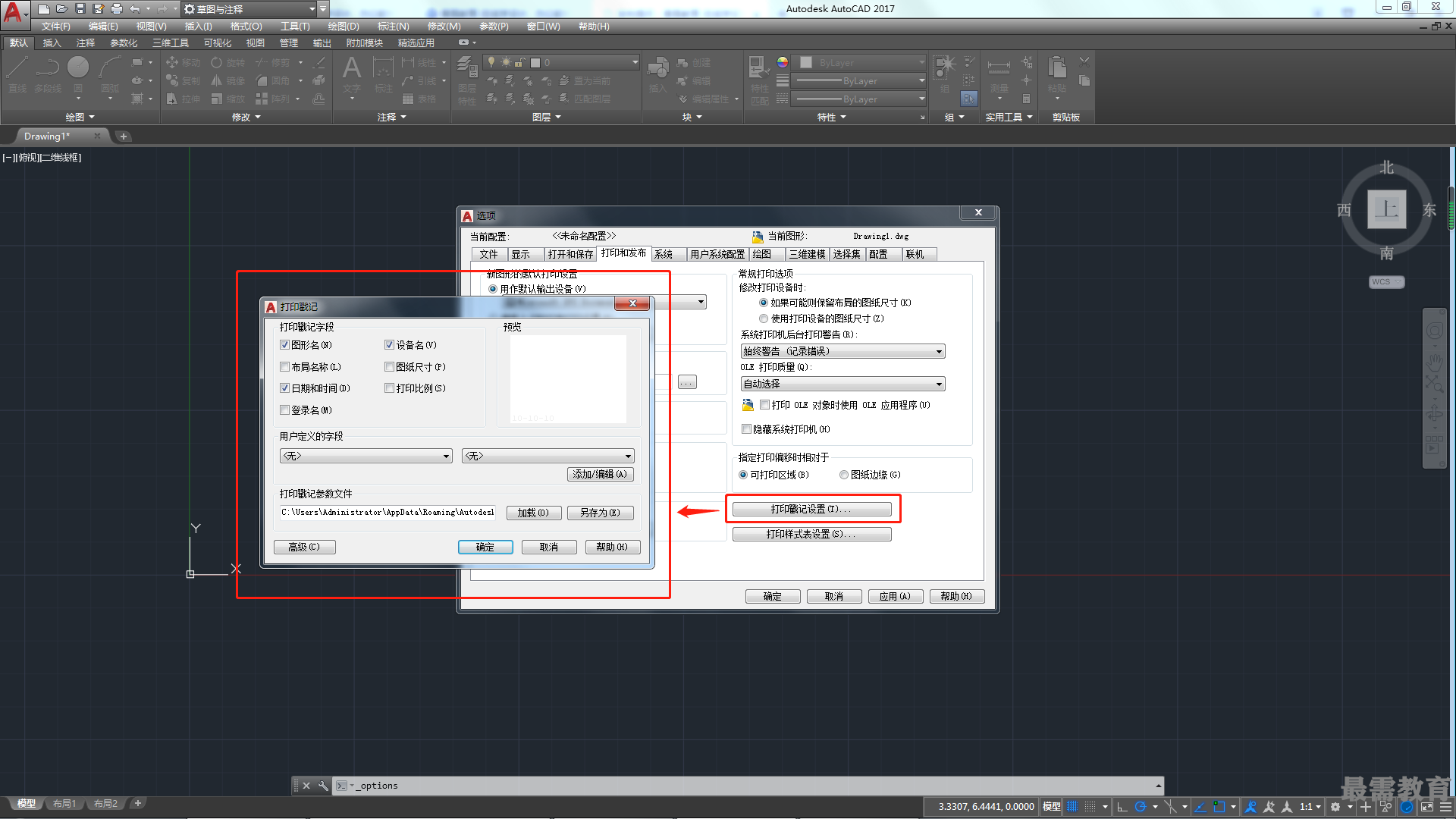This screenshot has height=819, width=1456.
Task: Click the 加载 (O) button
Action: 533,513
